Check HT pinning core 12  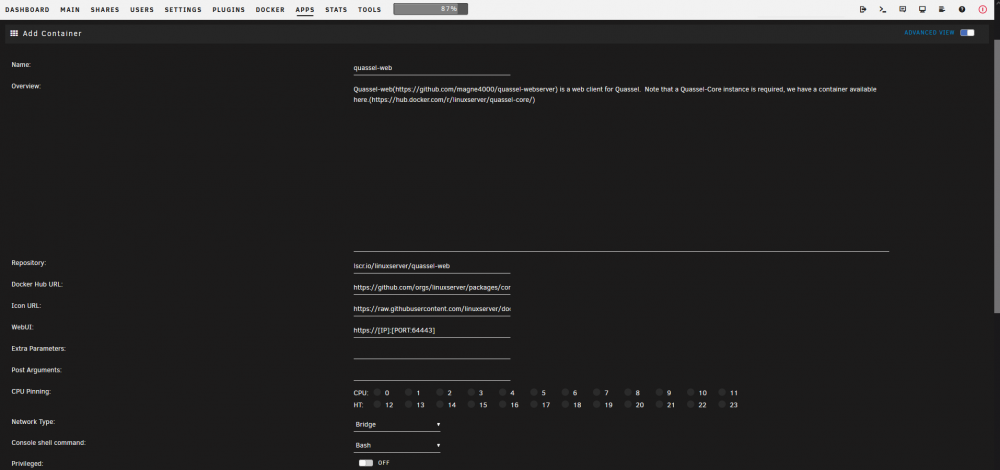[x=377, y=404]
